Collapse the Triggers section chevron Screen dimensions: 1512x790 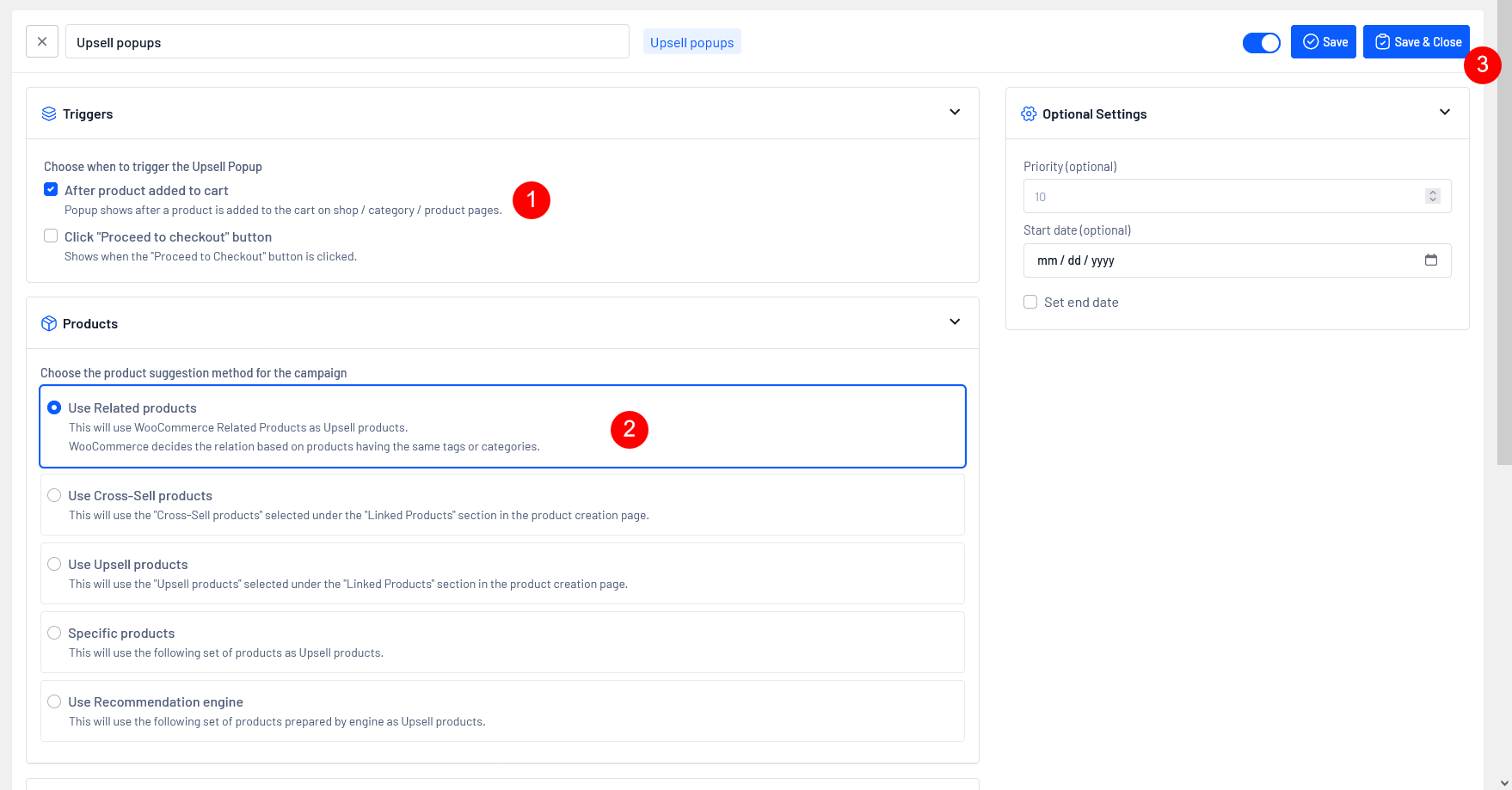tap(955, 113)
